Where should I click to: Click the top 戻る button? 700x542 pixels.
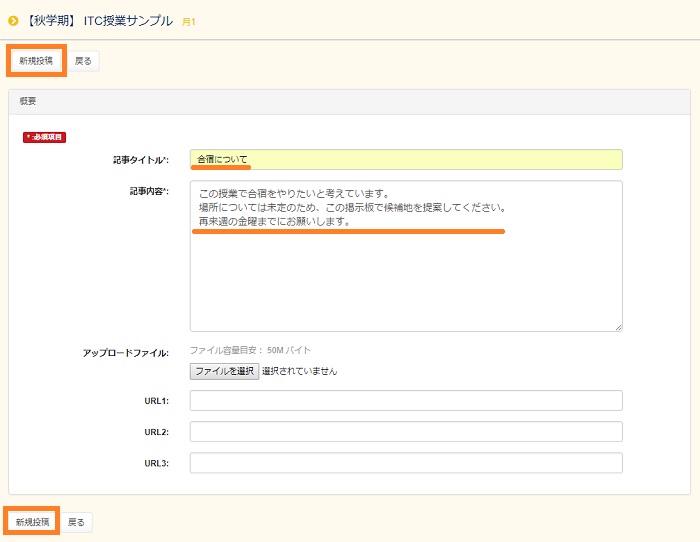(84, 61)
